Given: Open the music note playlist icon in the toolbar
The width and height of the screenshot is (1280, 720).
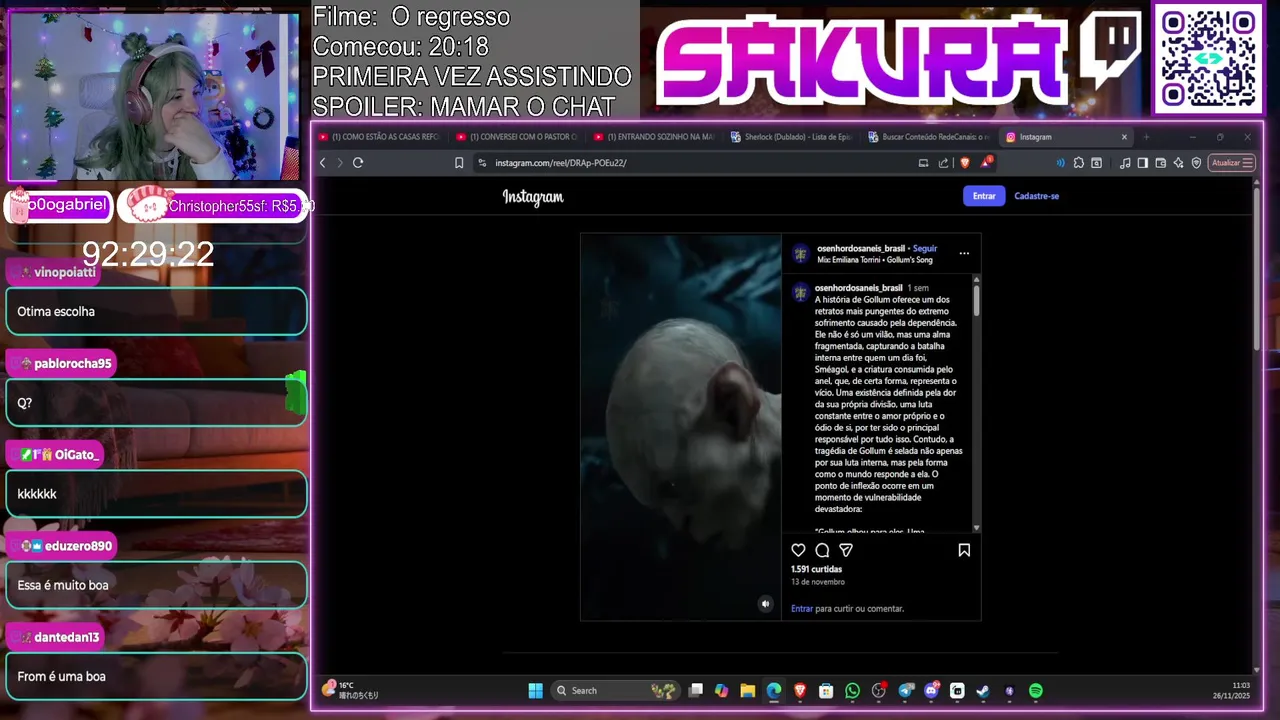Looking at the screenshot, I should click(1125, 163).
